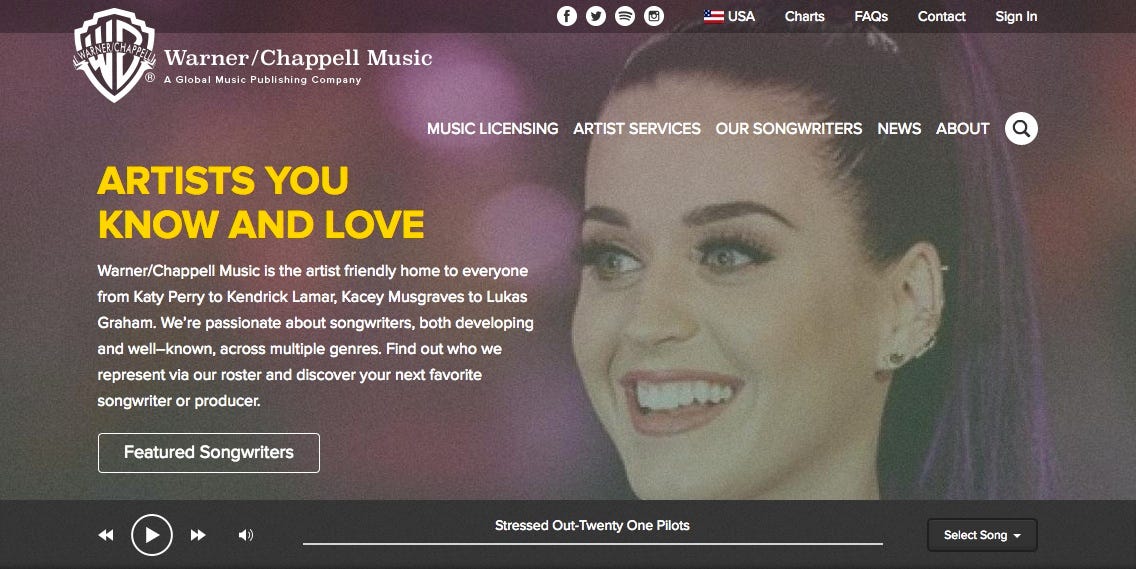Open the Instagram social icon
This screenshot has width=1136, height=569.
tap(653, 16)
